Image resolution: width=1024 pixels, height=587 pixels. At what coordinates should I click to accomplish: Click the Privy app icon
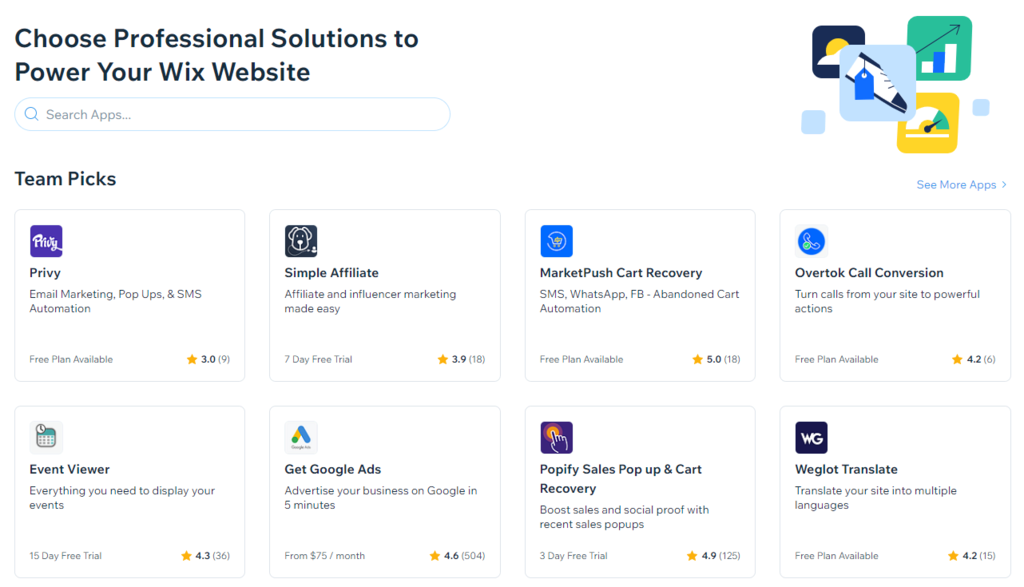point(46,240)
